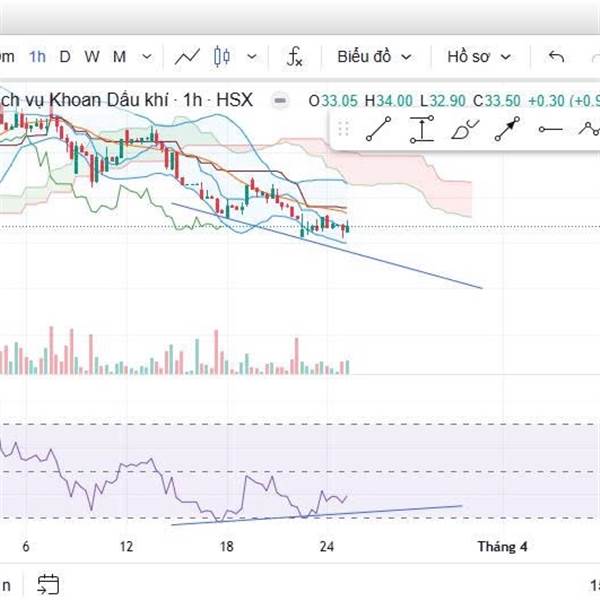This screenshot has width=600, height=600.
Task: Open the Hồ sơ dropdown
Action: point(479,57)
